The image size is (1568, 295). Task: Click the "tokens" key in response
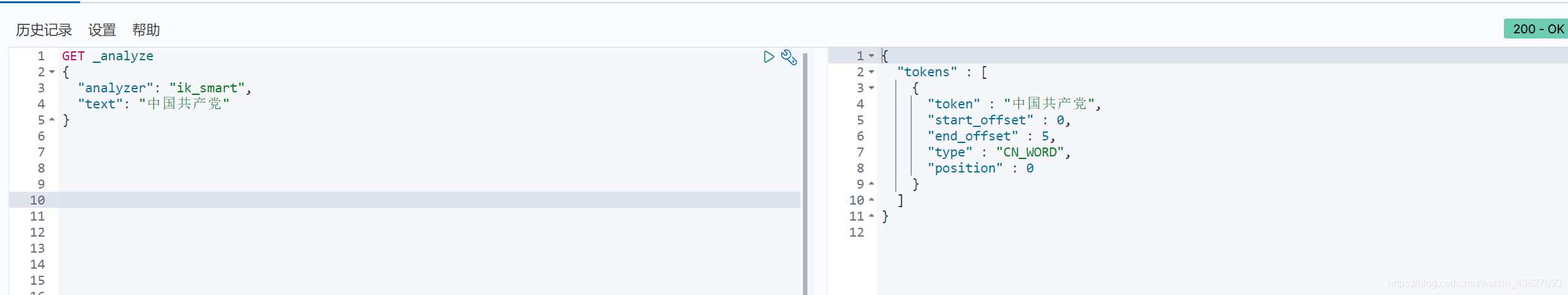pyautogui.click(x=927, y=72)
